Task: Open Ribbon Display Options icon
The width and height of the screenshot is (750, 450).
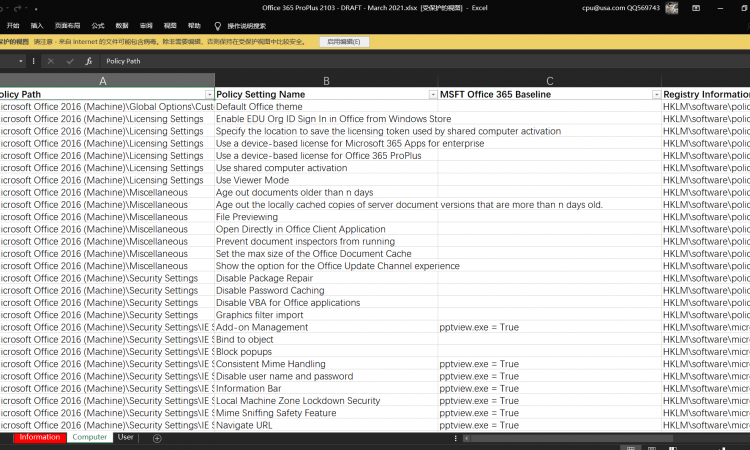Action: pyautogui.click(x=696, y=8)
